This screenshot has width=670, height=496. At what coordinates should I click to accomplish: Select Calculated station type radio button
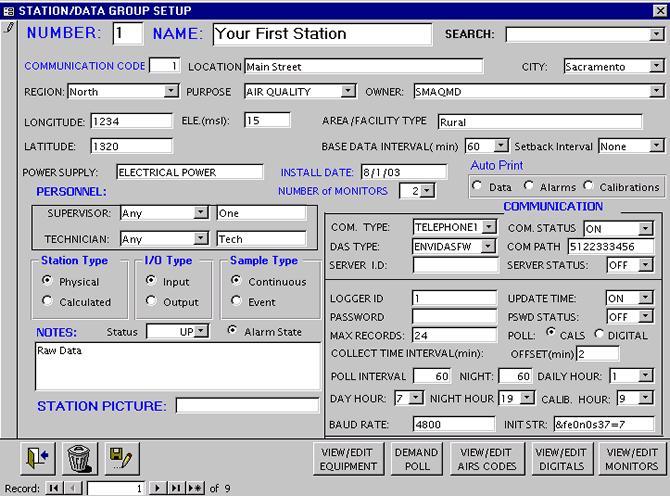[x=47, y=302]
